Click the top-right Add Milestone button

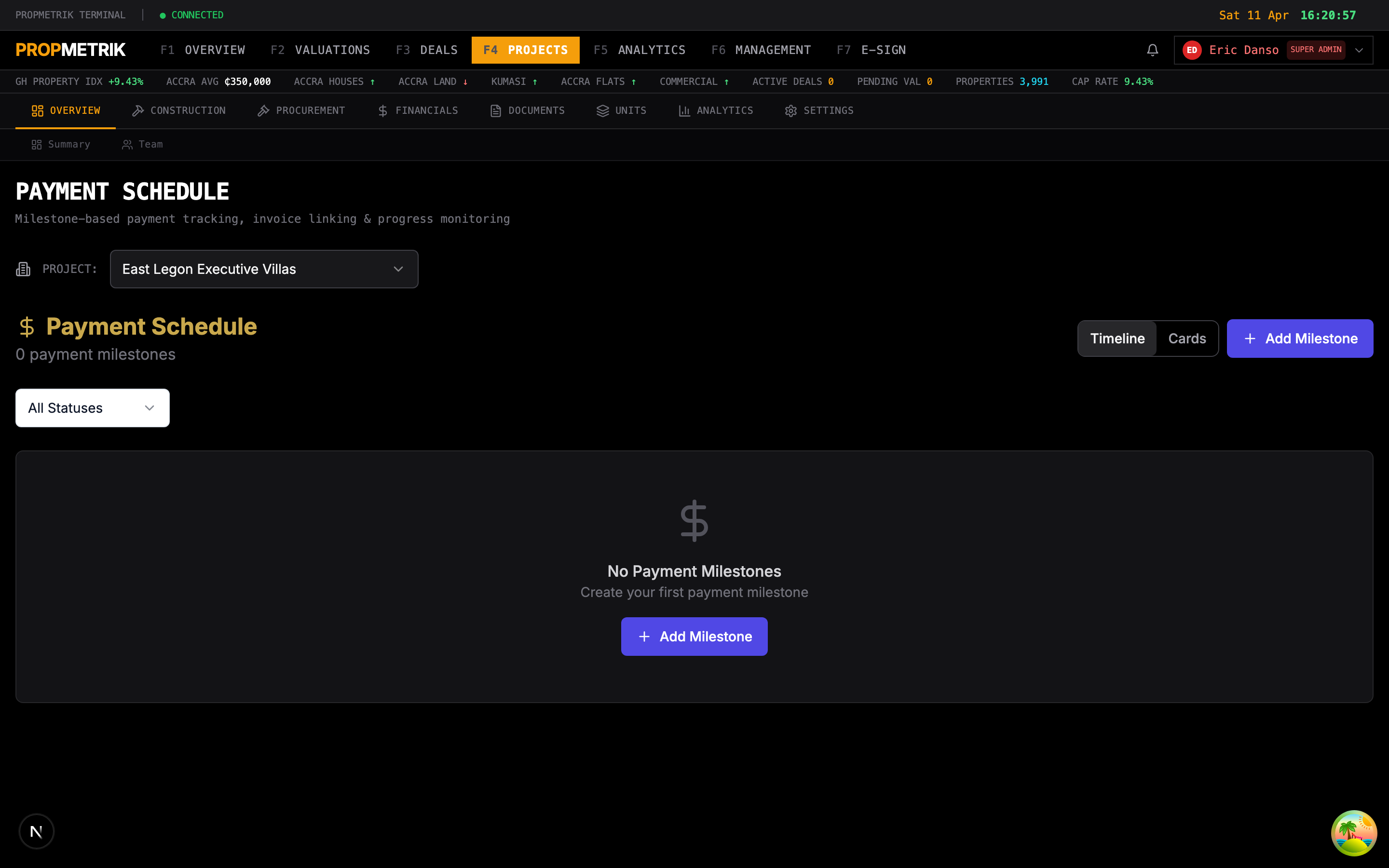click(x=1299, y=339)
